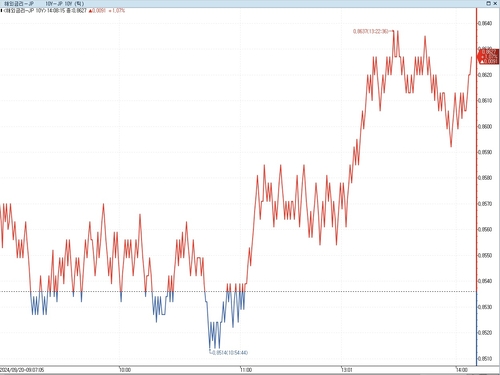500x375 pixels.
Task: Click the 11:00 time axis label
Action: (x=246, y=370)
